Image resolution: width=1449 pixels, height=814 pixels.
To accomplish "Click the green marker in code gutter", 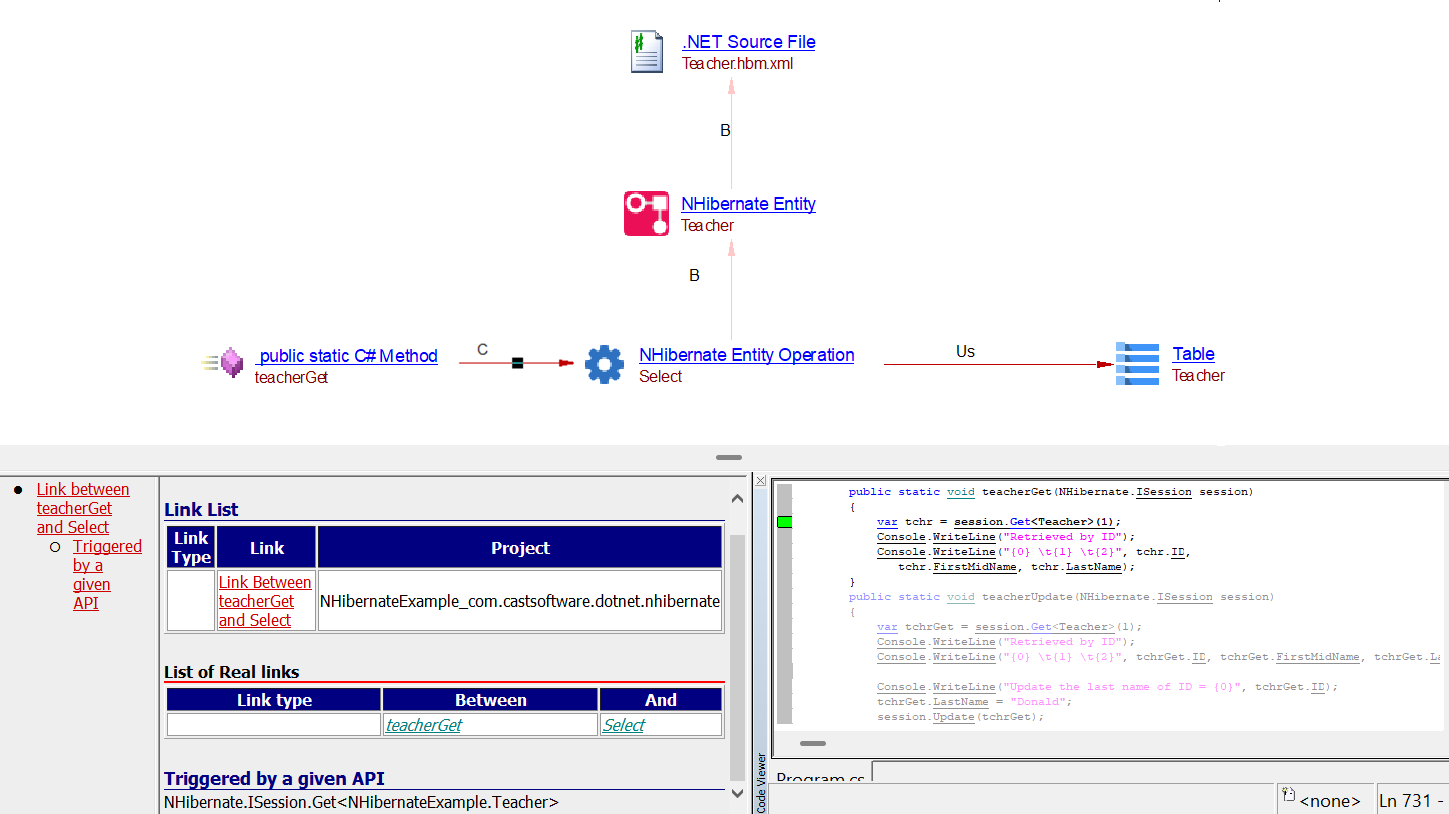I will click(x=784, y=522).
